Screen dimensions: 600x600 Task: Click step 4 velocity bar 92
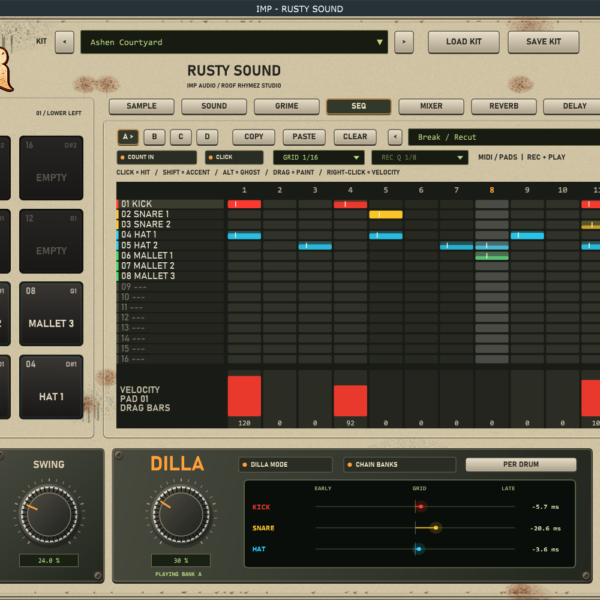coord(350,401)
